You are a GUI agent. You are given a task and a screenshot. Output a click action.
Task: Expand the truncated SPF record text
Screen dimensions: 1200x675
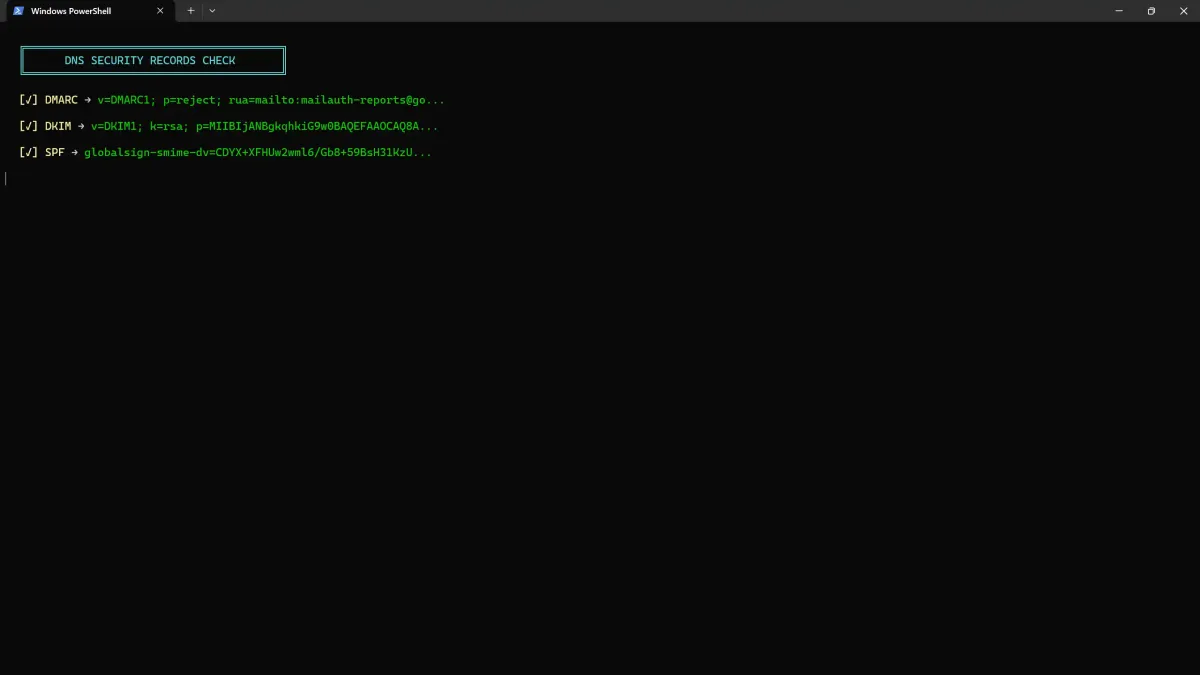[x=423, y=152]
